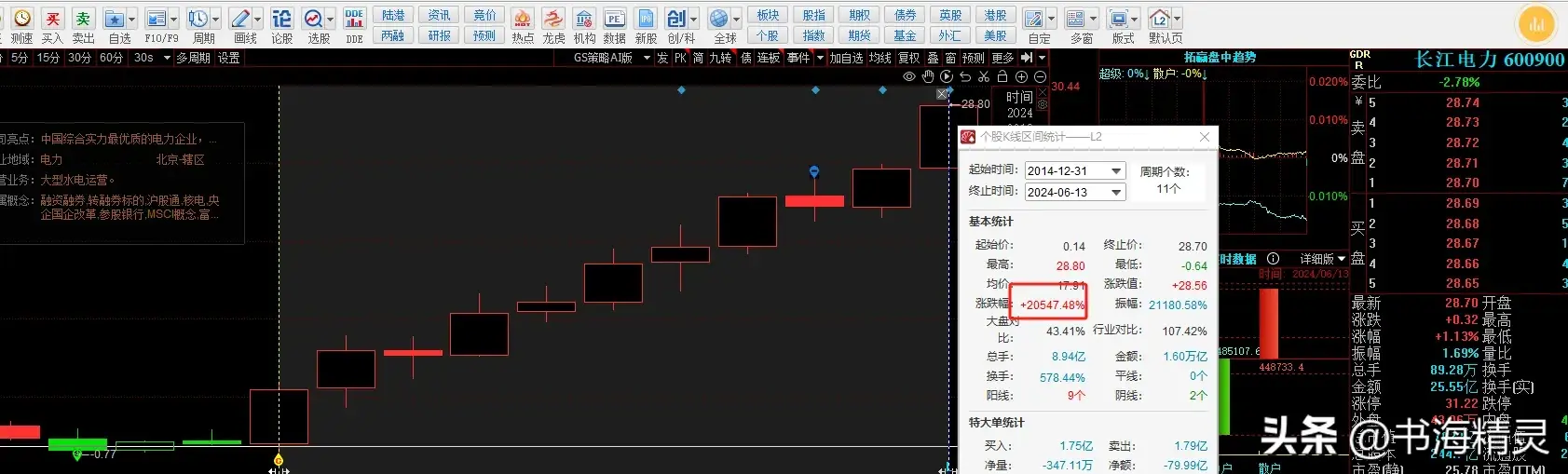
Task: Toggle the hand pan tool icon
Action: [x=928, y=77]
